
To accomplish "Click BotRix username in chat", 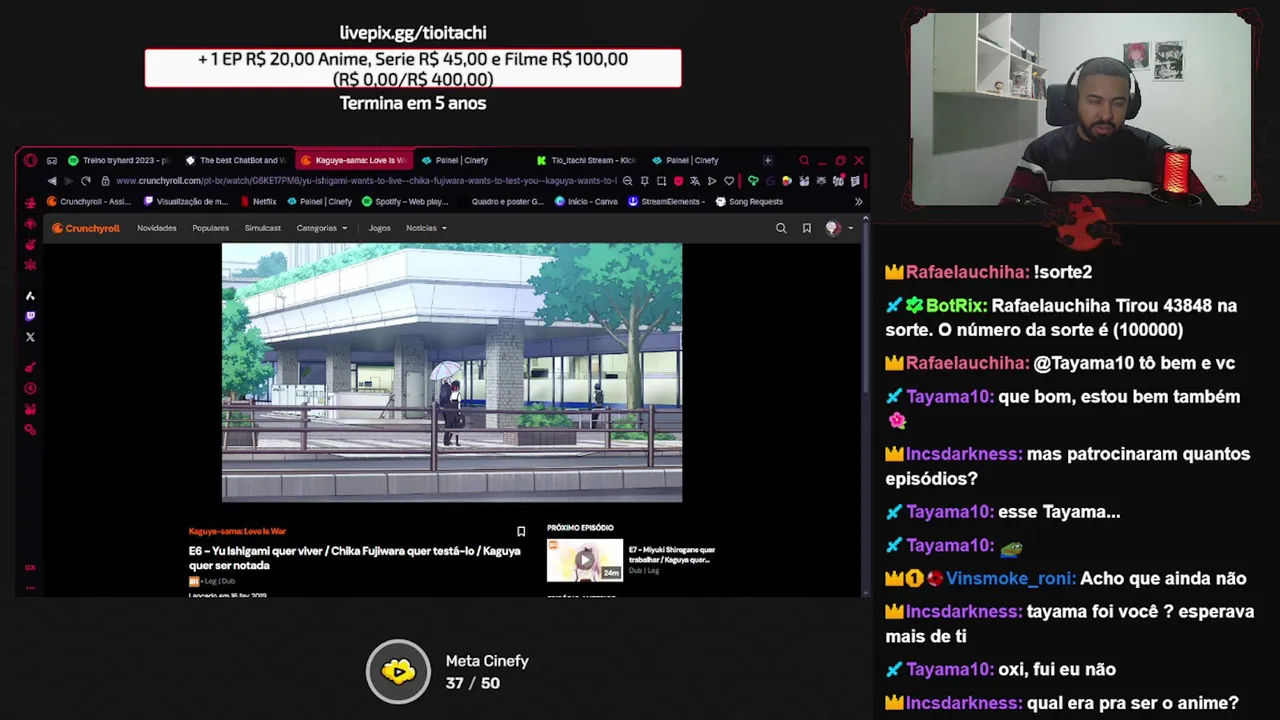I will [x=957, y=305].
